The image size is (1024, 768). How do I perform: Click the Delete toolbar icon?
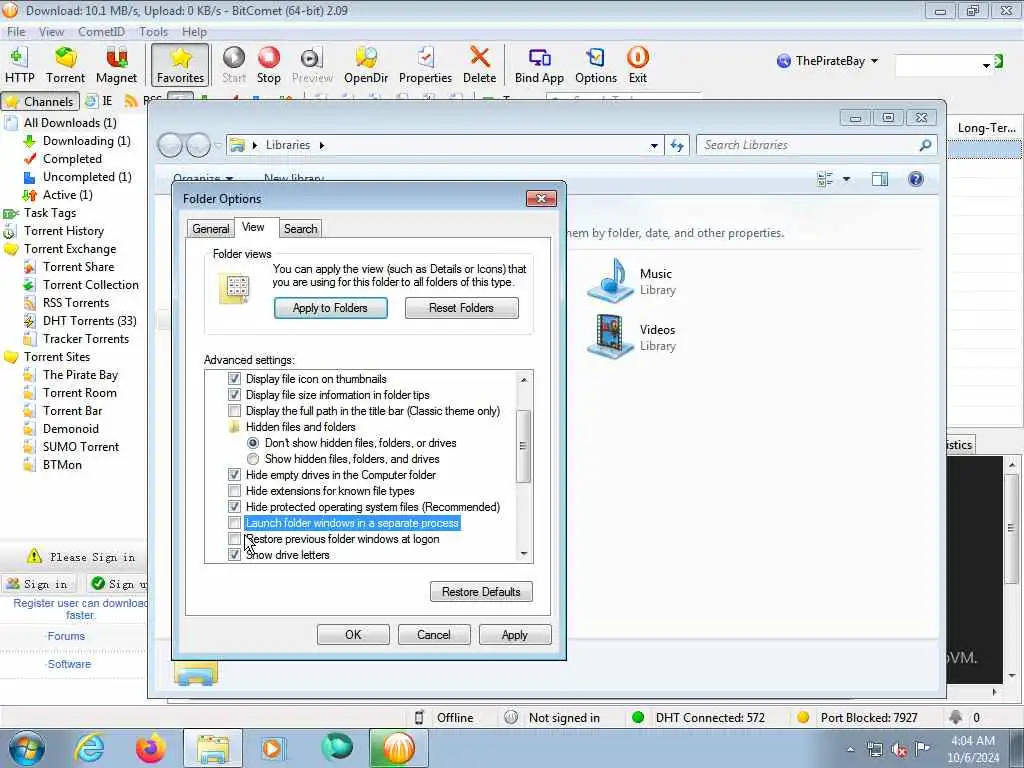pyautogui.click(x=479, y=65)
